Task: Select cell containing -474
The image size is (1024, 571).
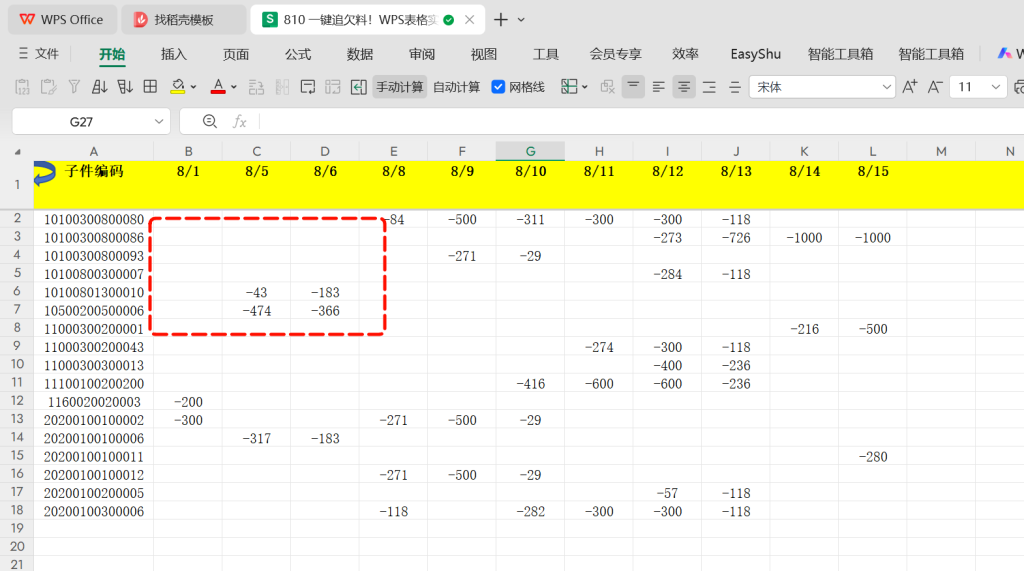Action: [257, 311]
